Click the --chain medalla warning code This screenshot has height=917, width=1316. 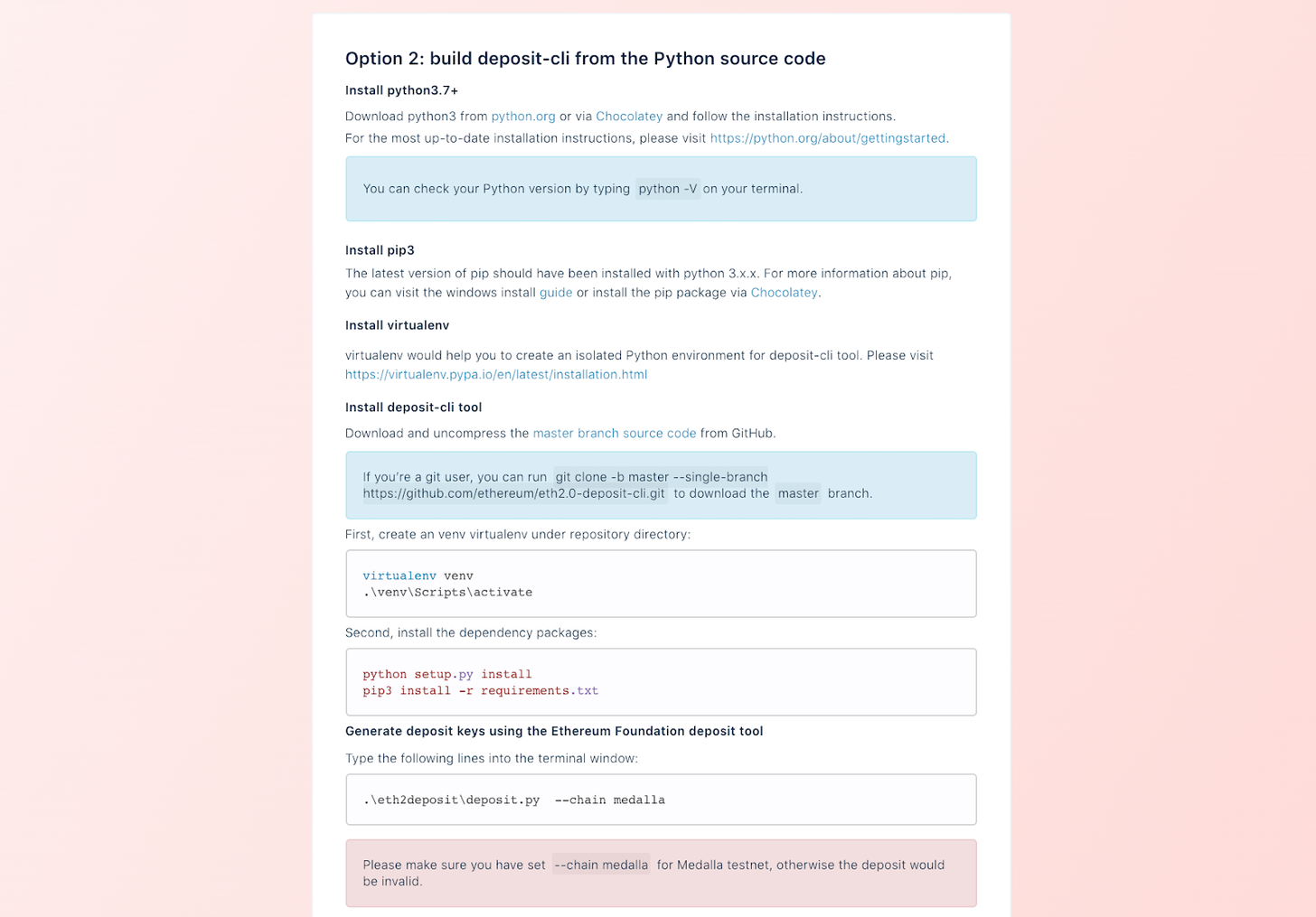[601, 865]
